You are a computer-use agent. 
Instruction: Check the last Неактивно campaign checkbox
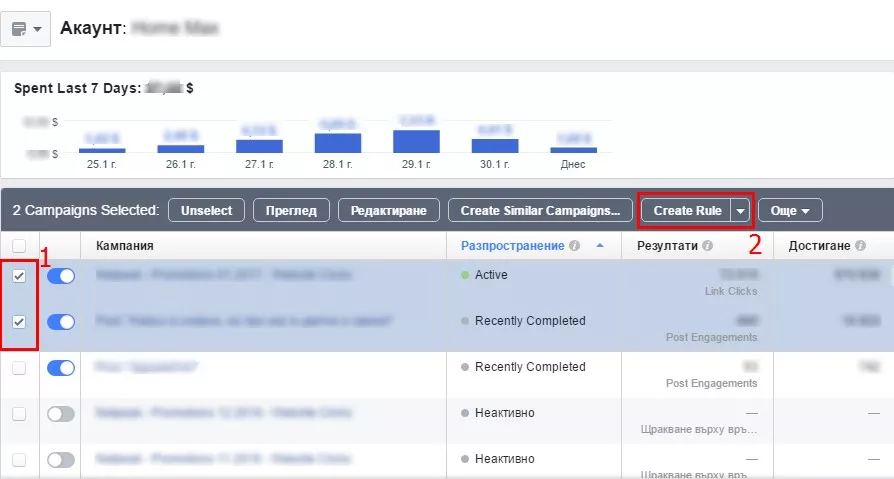point(19,460)
